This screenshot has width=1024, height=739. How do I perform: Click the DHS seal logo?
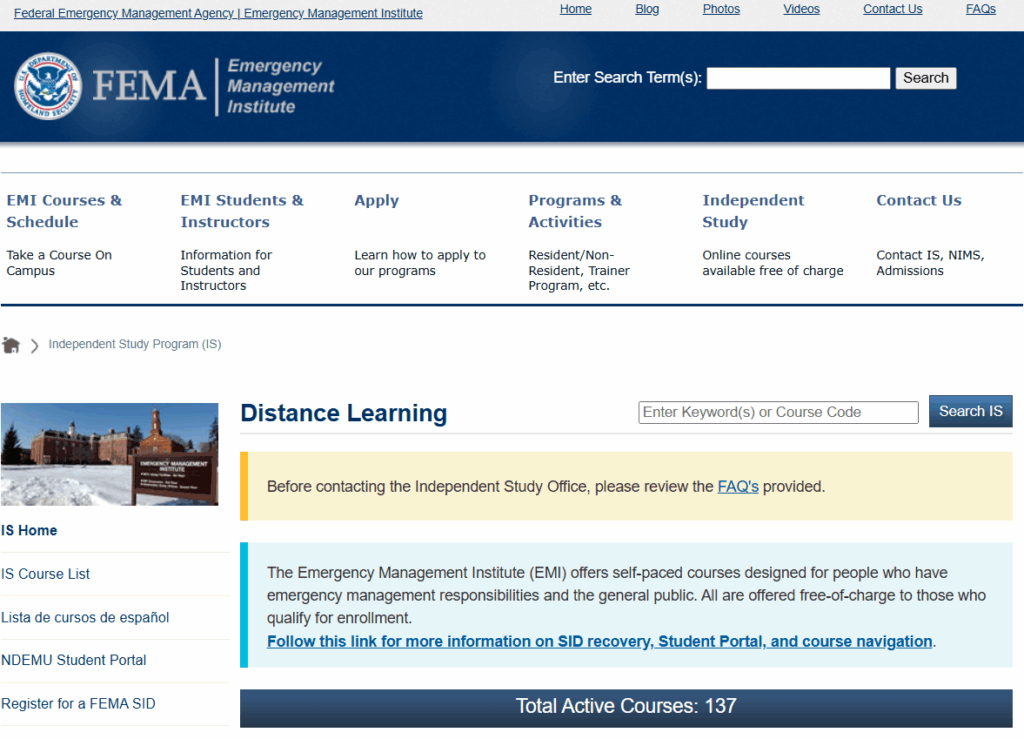pos(48,86)
